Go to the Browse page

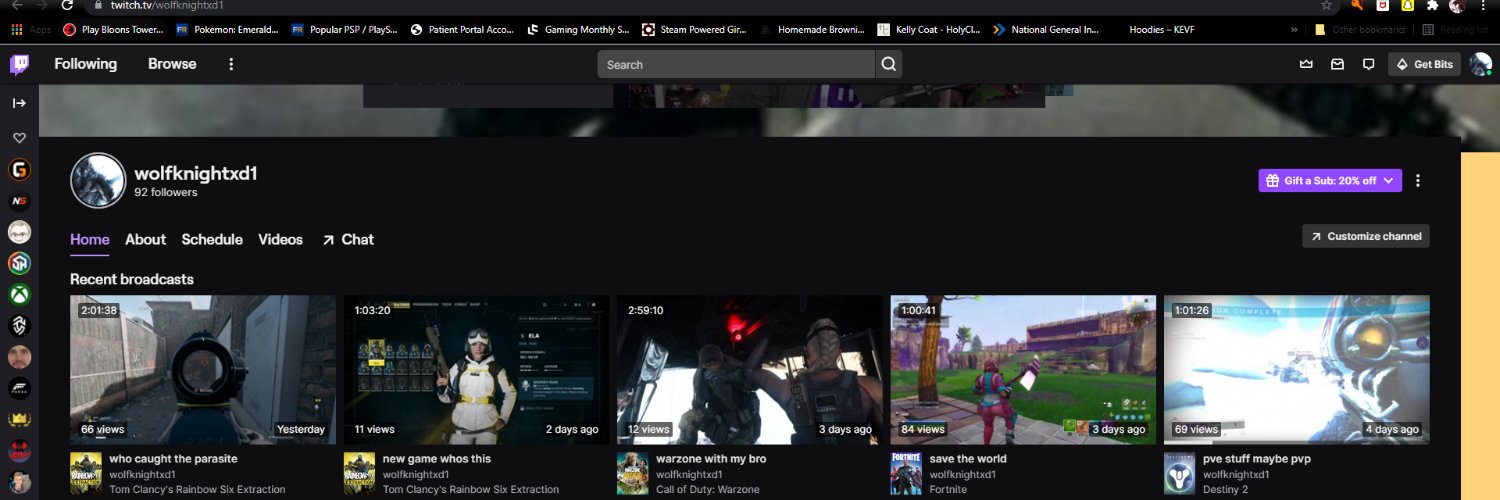[172, 64]
